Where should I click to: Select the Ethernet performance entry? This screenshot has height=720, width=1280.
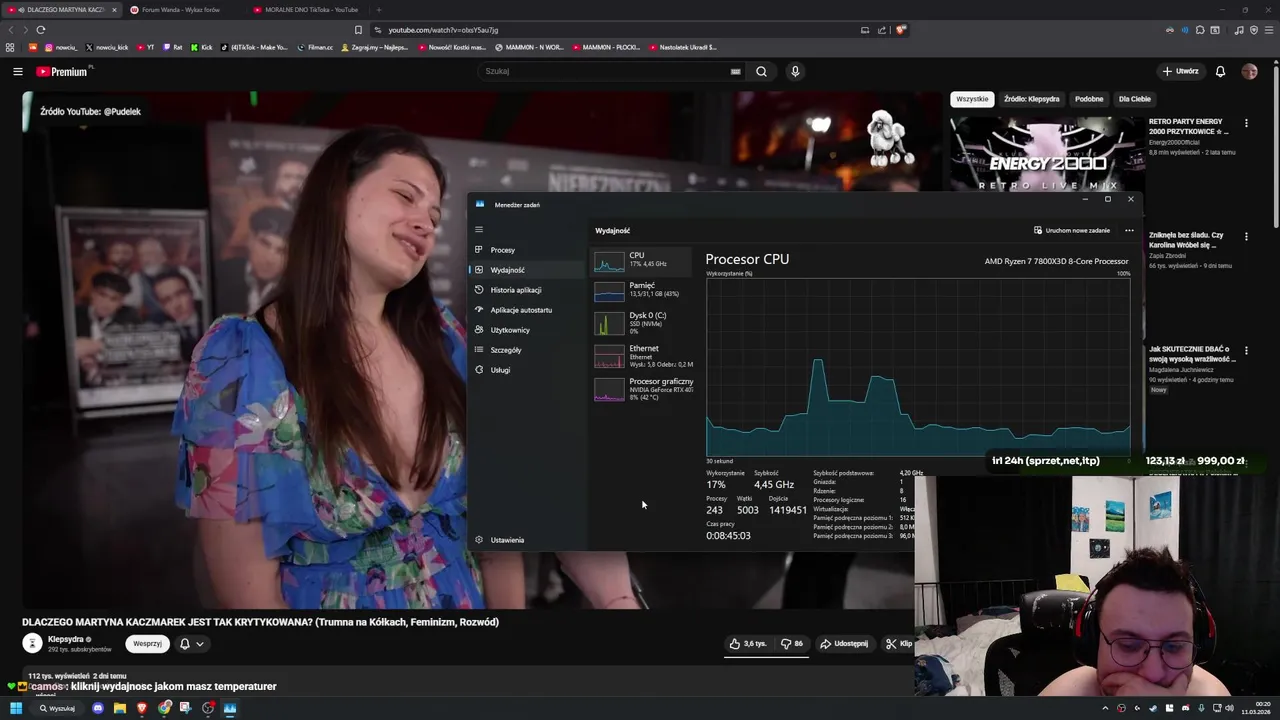coord(641,356)
